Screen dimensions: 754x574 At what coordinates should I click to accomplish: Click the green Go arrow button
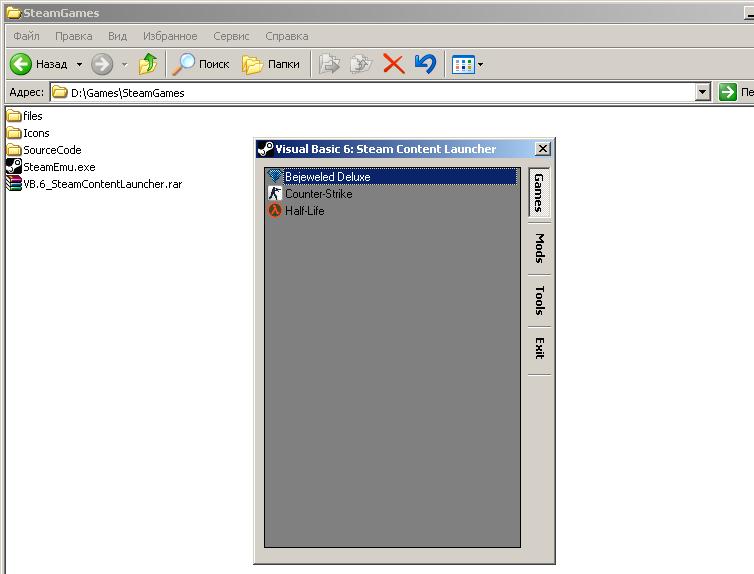(x=728, y=92)
